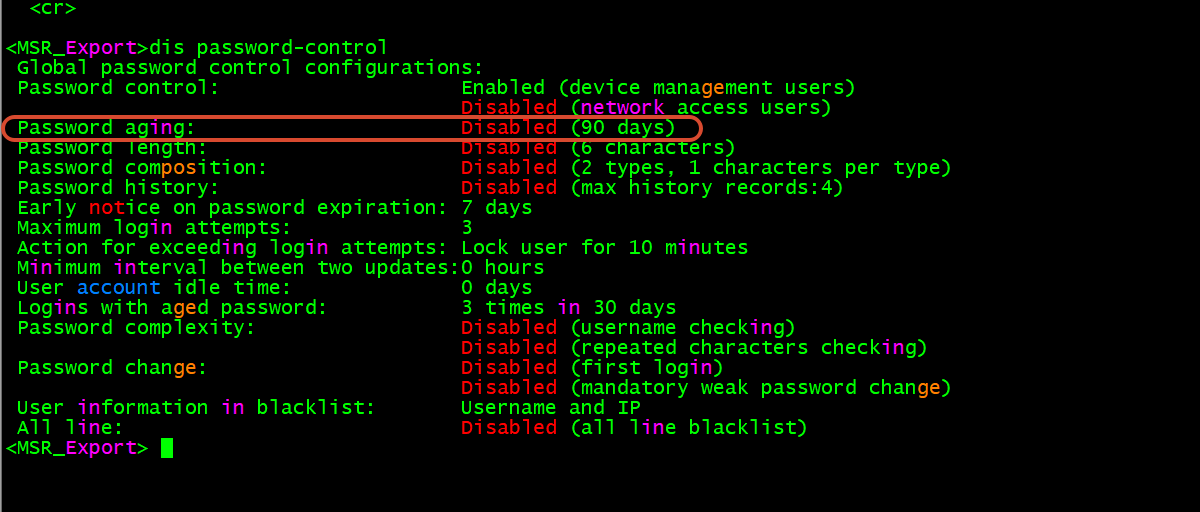The image size is (1200, 512).
Task: Select the '3 times in 30 days' value
Action: coord(568,308)
